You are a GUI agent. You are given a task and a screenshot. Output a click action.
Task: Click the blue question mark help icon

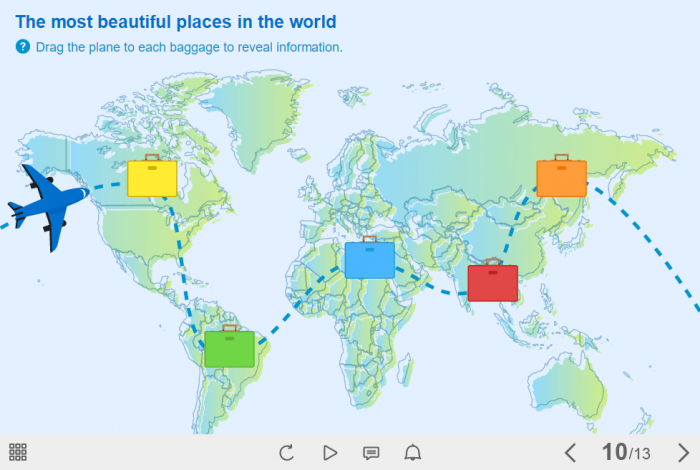pyautogui.click(x=23, y=47)
